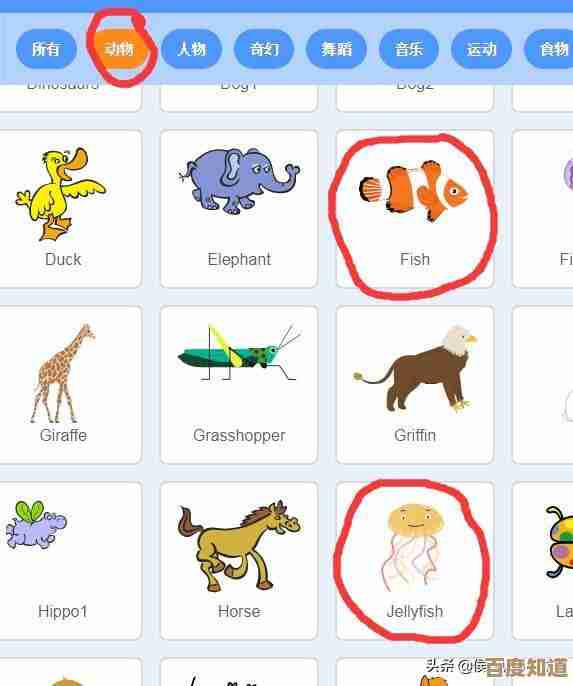Switch to the 奇幻 category
The width and height of the screenshot is (573, 686).
(264, 49)
